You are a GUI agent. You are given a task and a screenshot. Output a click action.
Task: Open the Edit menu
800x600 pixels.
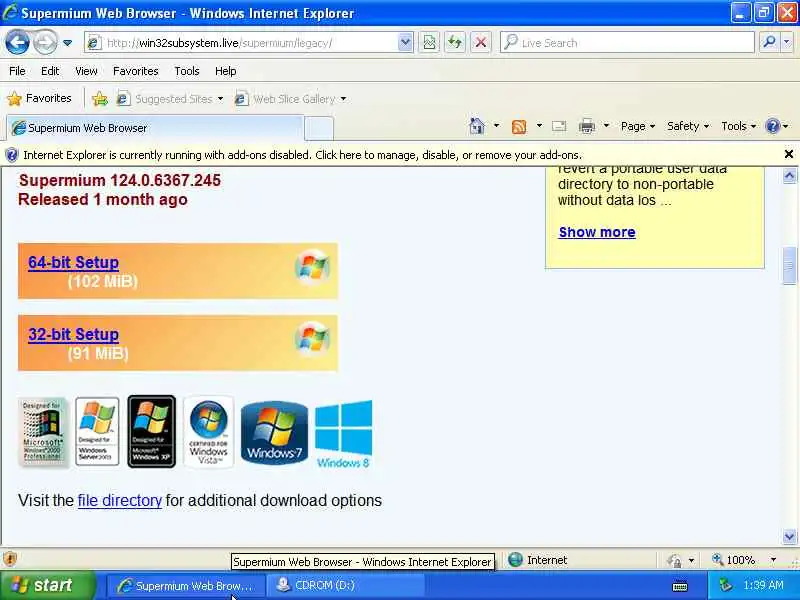(50, 71)
